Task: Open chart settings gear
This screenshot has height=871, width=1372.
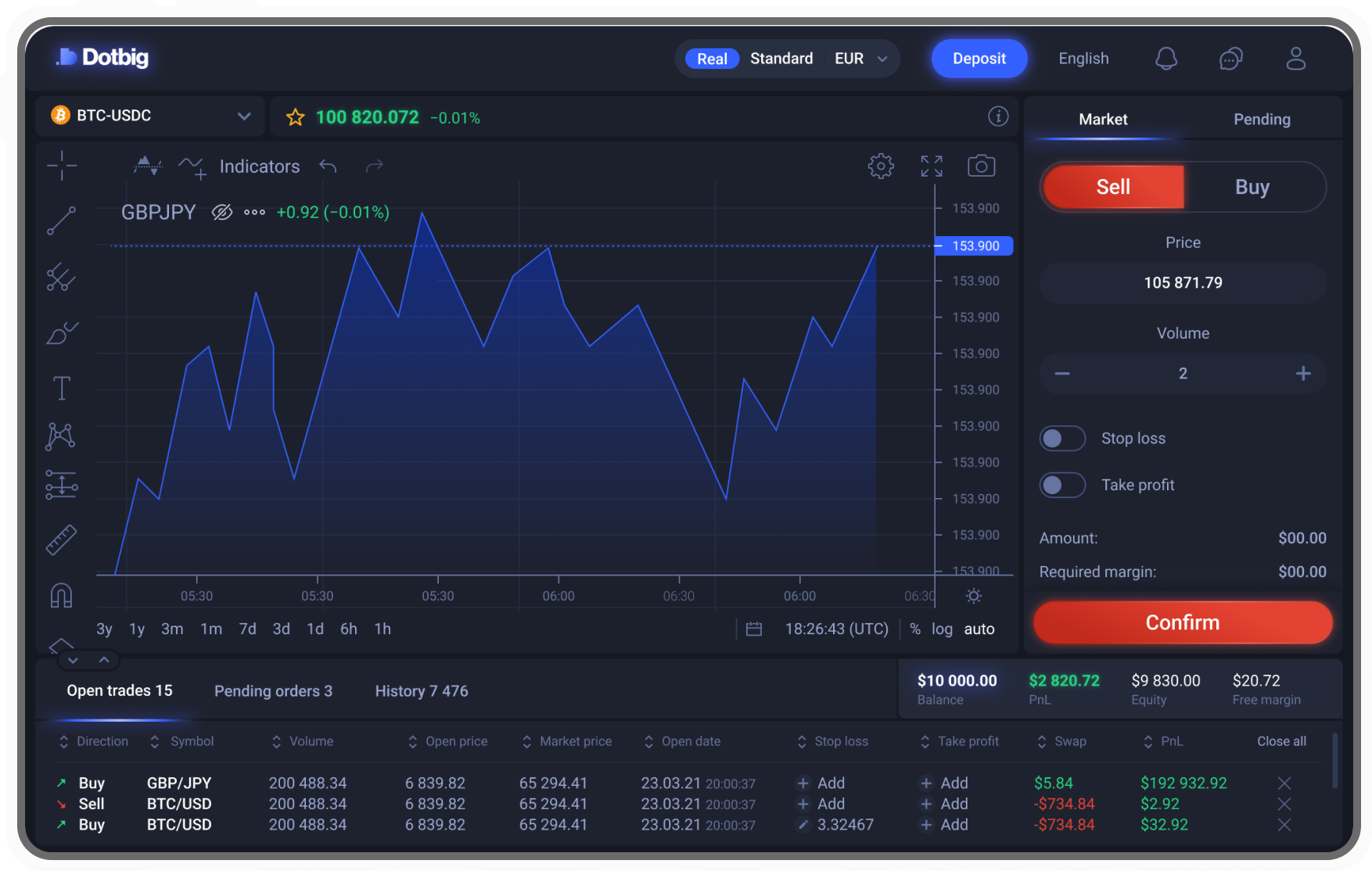Action: [x=881, y=166]
